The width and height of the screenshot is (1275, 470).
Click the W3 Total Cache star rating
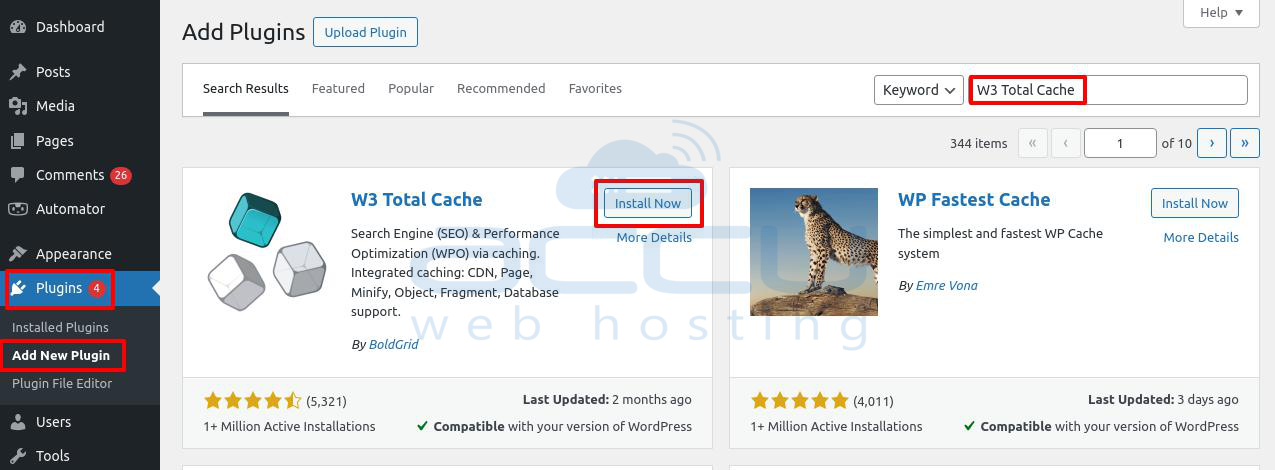coord(253,401)
